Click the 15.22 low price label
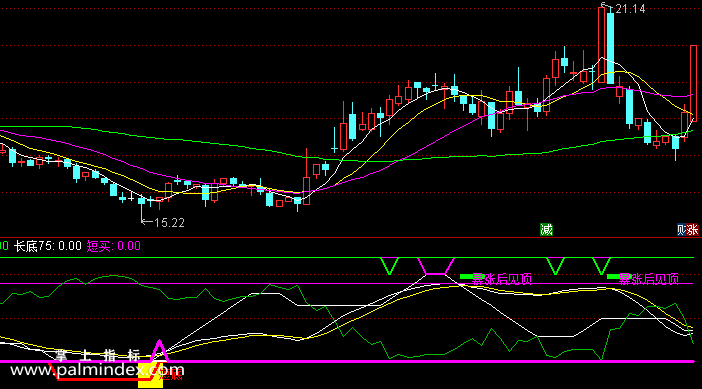Screen dimensions: 702x389 [x=169, y=222]
